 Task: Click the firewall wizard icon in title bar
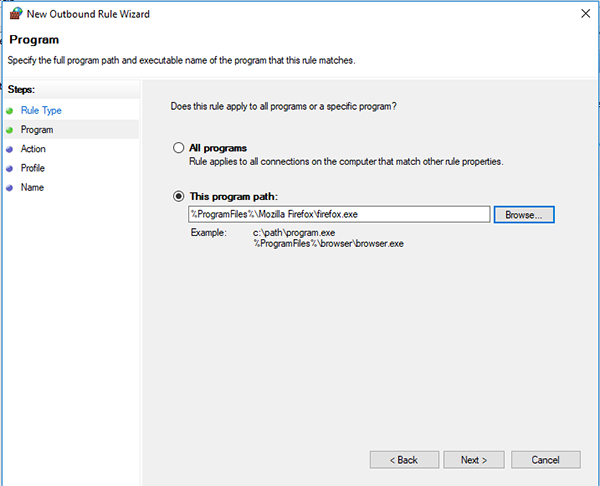[16, 13]
